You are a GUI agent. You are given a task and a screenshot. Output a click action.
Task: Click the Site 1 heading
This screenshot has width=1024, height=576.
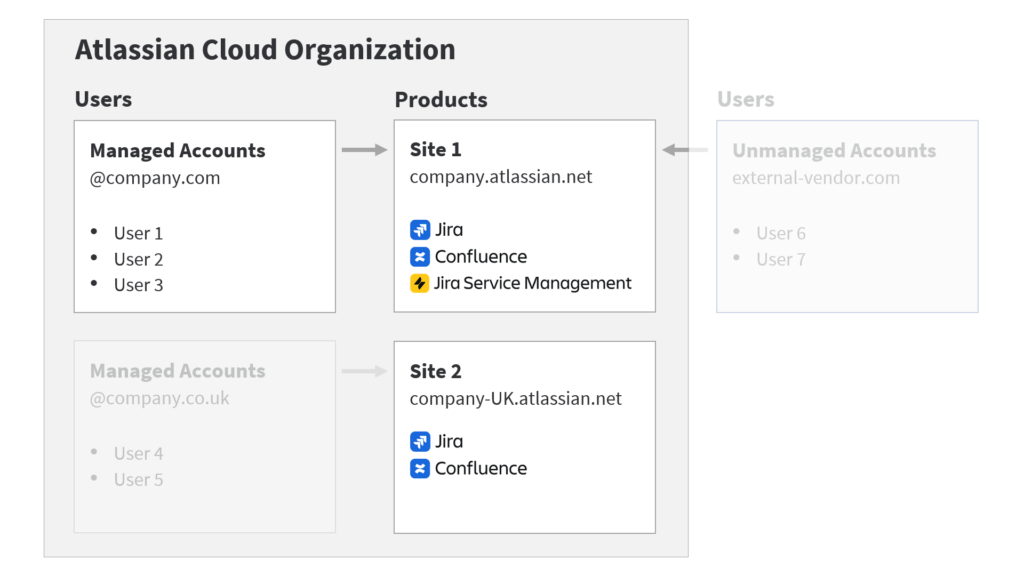pyautogui.click(x=435, y=150)
